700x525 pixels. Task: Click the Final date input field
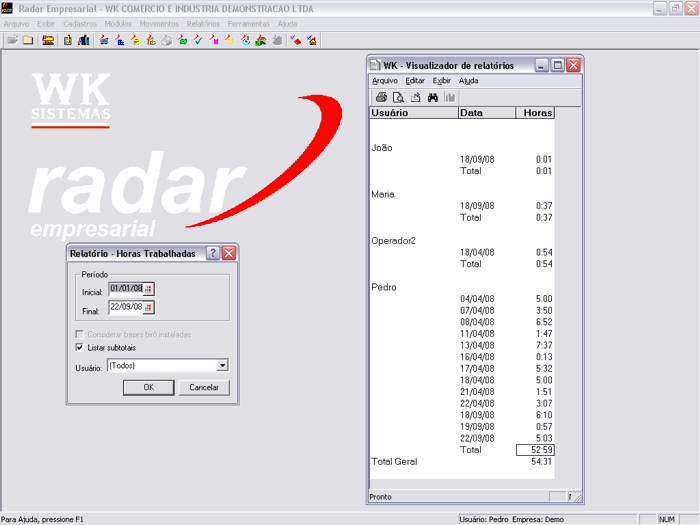[125, 307]
